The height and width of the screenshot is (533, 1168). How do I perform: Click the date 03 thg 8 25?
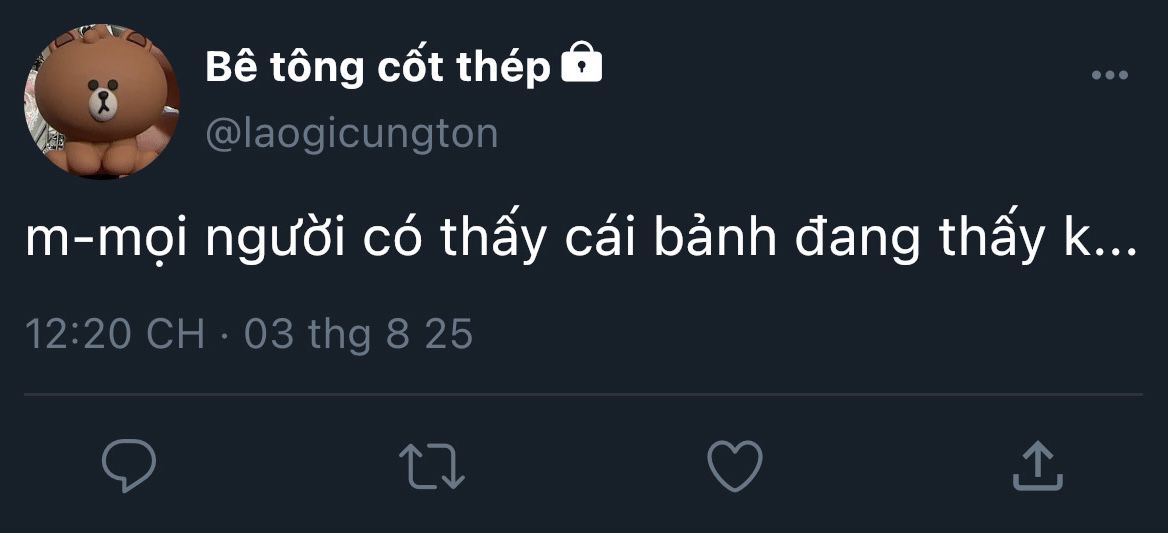click(x=358, y=334)
